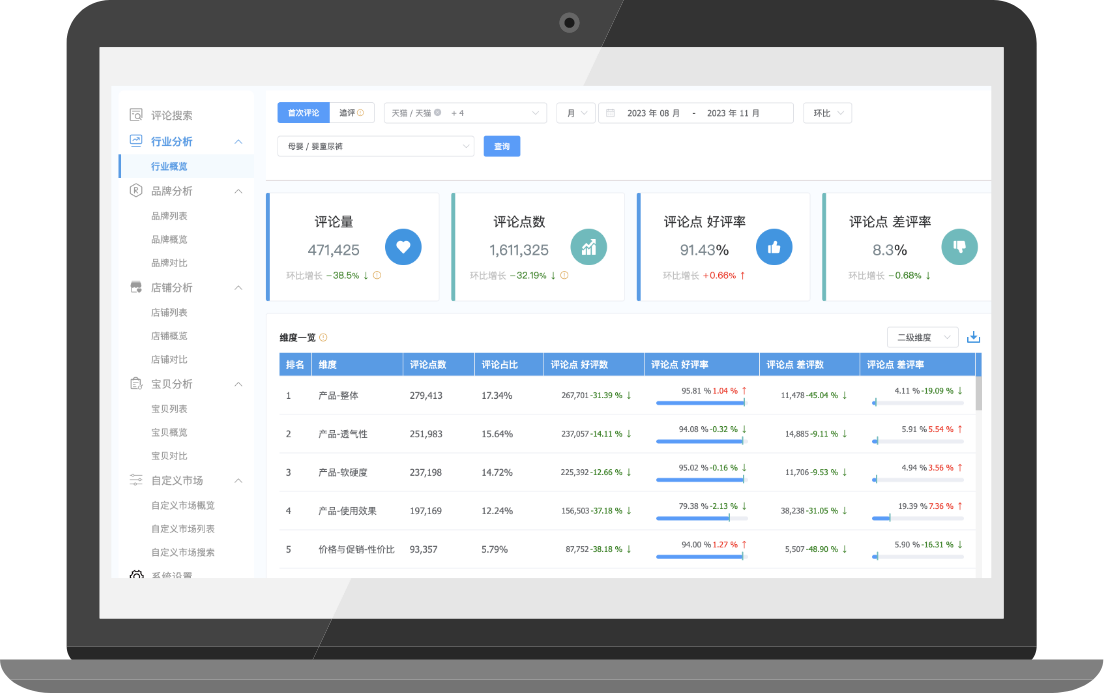Open the 母婴 / 婴童尿裤 category dropdown
The height and width of the screenshot is (693, 1104).
[x=375, y=147]
